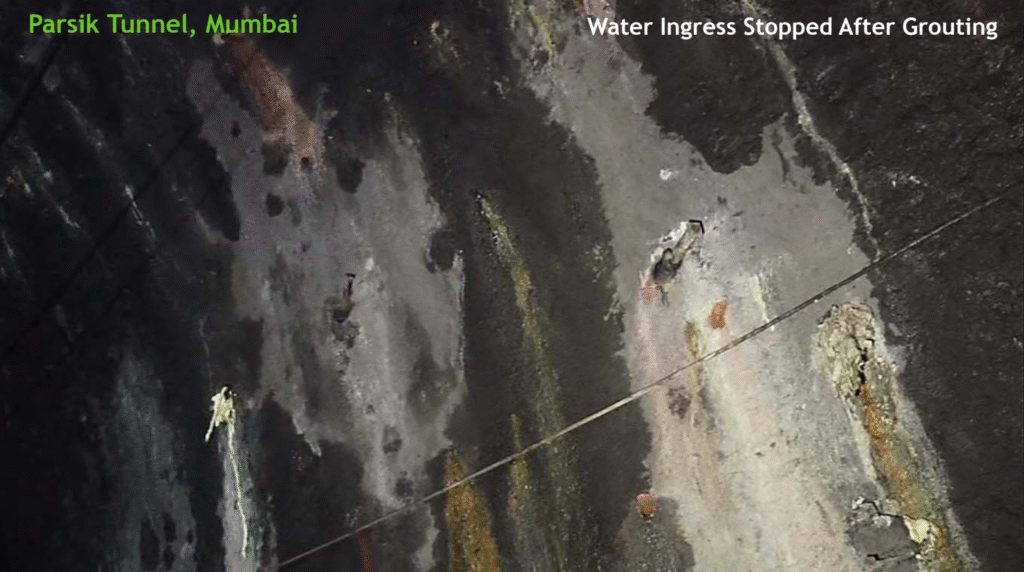Click the broken rock debris at bottom right
Viewport: 1024px width, 572px height.
tap(885, 527)
